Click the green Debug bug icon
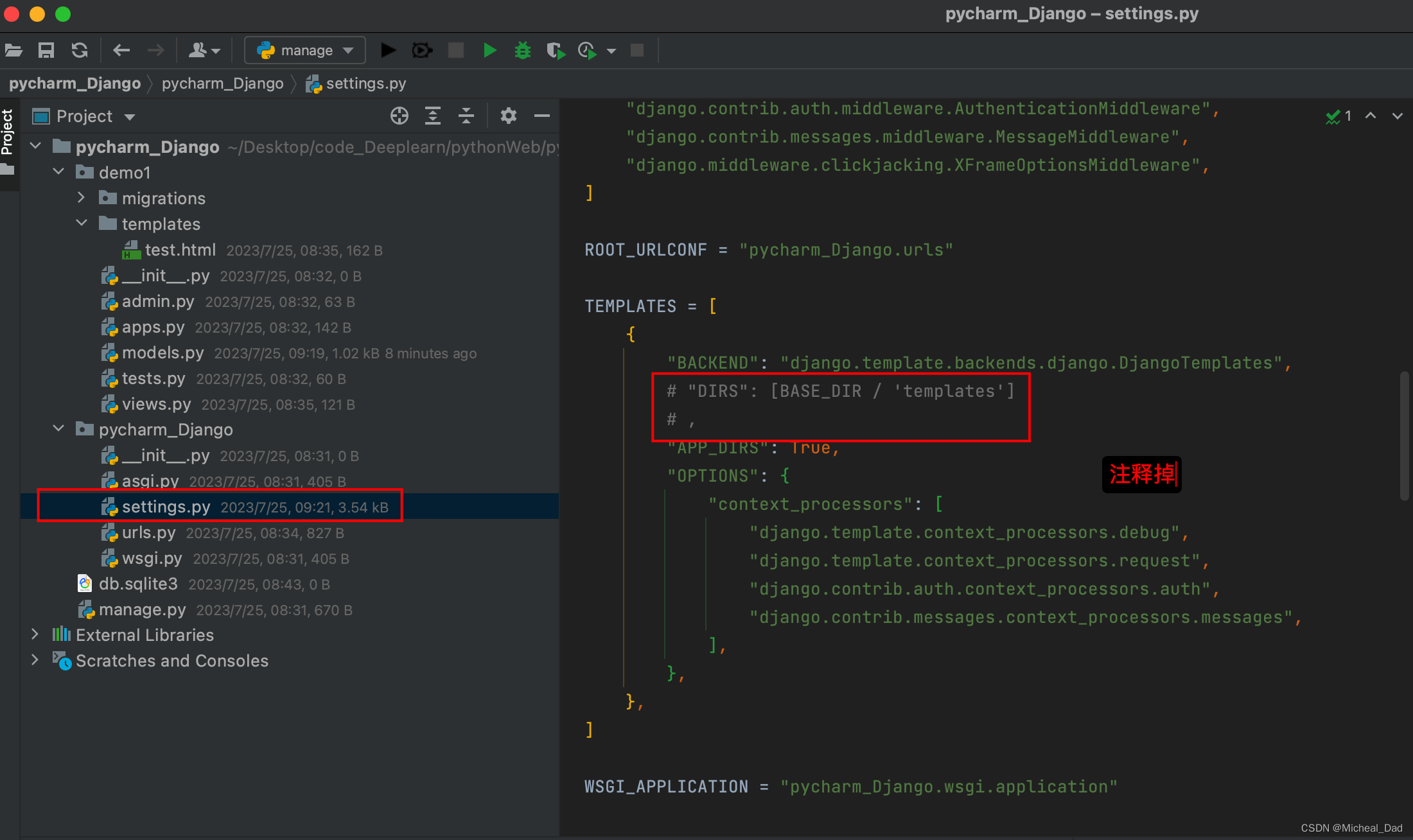1413x840 pixels. pos(523,50)
